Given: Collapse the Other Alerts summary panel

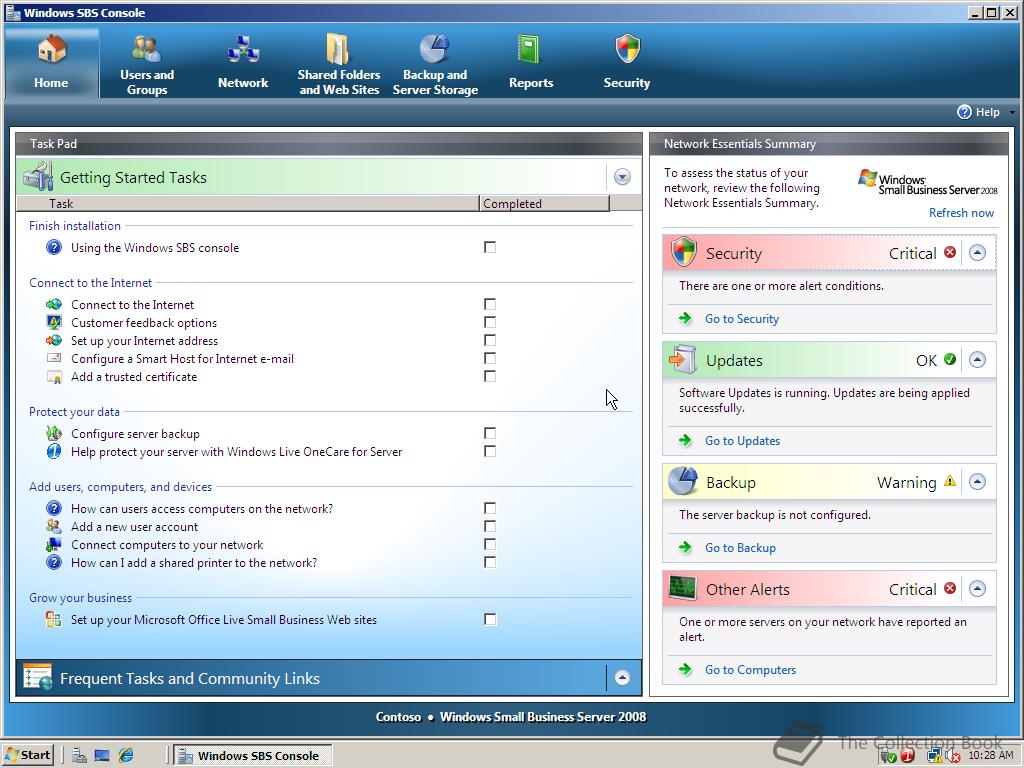Looking at the screenshot, I should [977, 589].
